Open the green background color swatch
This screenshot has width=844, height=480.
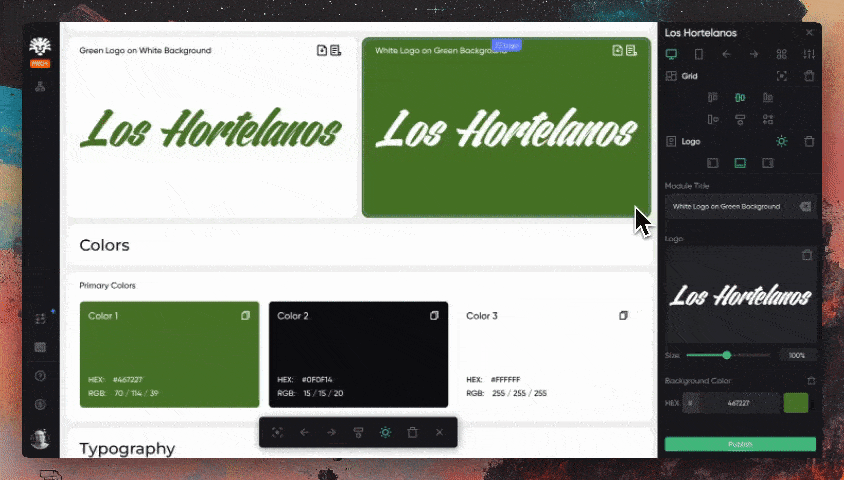point(796,403)
